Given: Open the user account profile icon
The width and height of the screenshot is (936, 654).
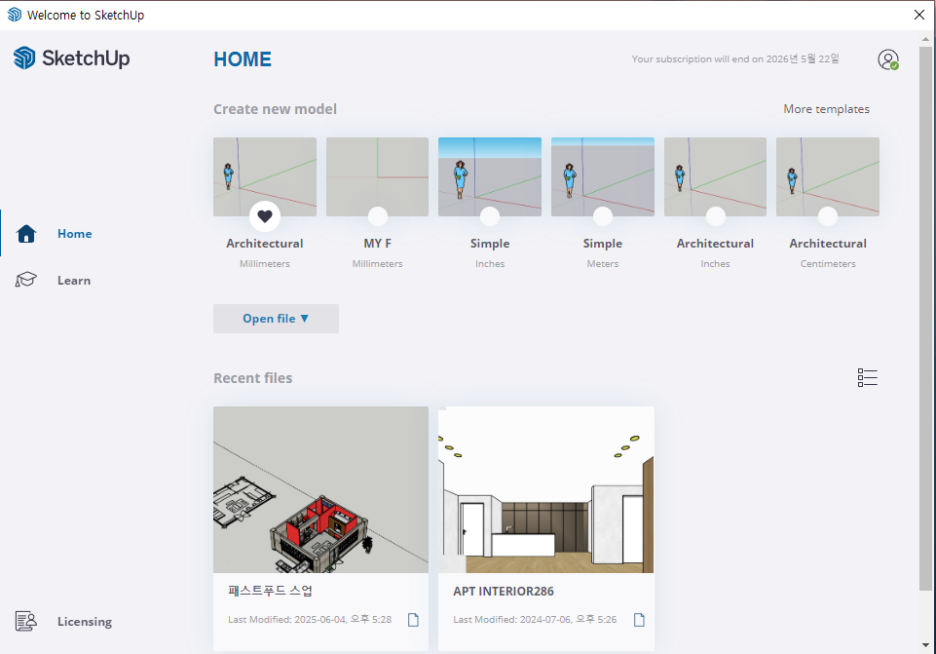Looking at the screenshot, I should point(888,59).
